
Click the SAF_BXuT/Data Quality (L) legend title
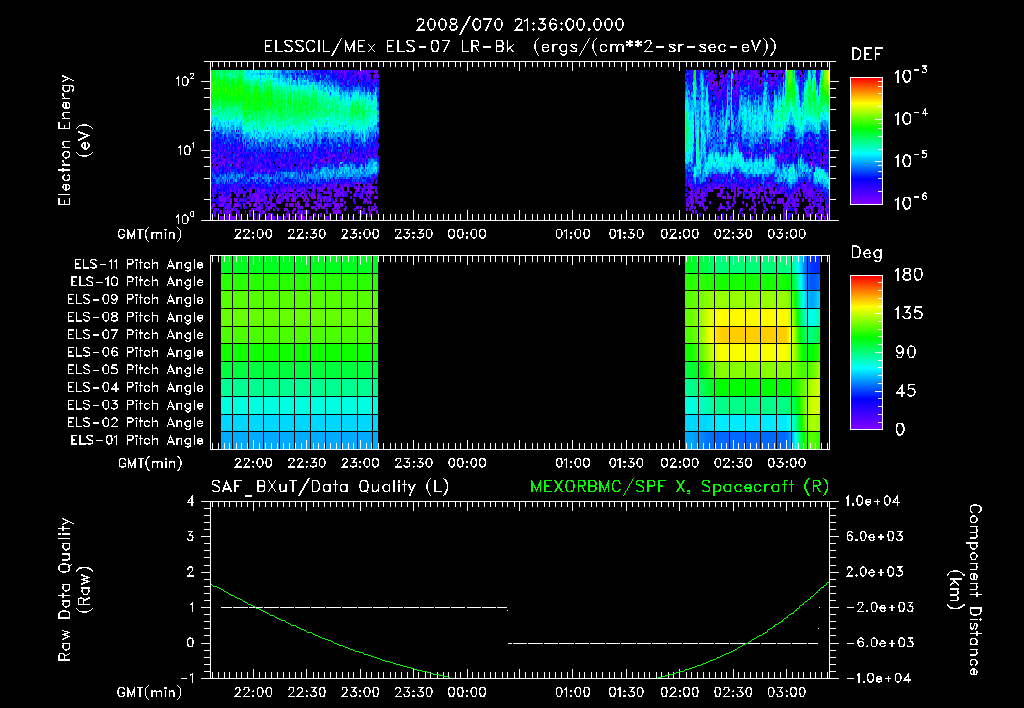[x=330, y=487]
